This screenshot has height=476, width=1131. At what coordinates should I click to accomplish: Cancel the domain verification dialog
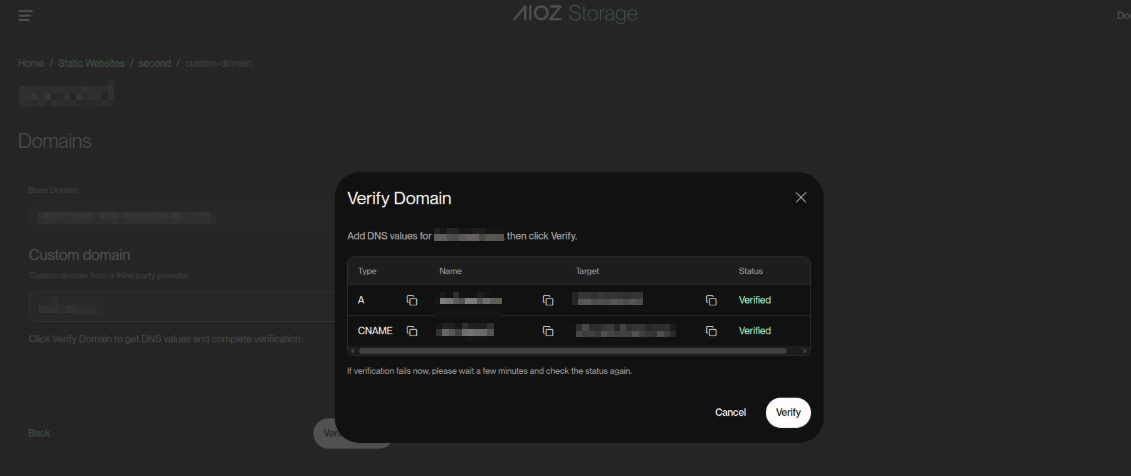[730, 412]
